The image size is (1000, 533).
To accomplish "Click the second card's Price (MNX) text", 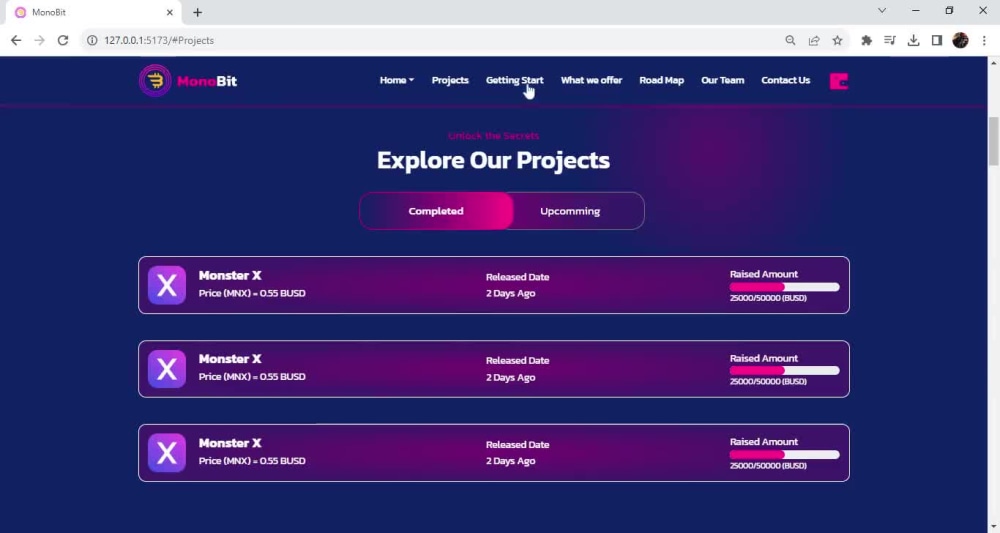I will 252,377.
